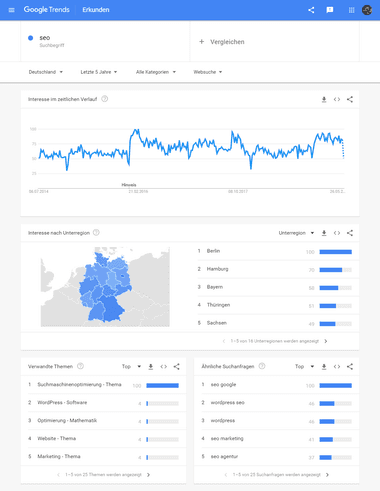This screenshot has width=380, height=491.
Task: Open the Erkunden page link
Action: pyautogui.click(x=96, y=10)
